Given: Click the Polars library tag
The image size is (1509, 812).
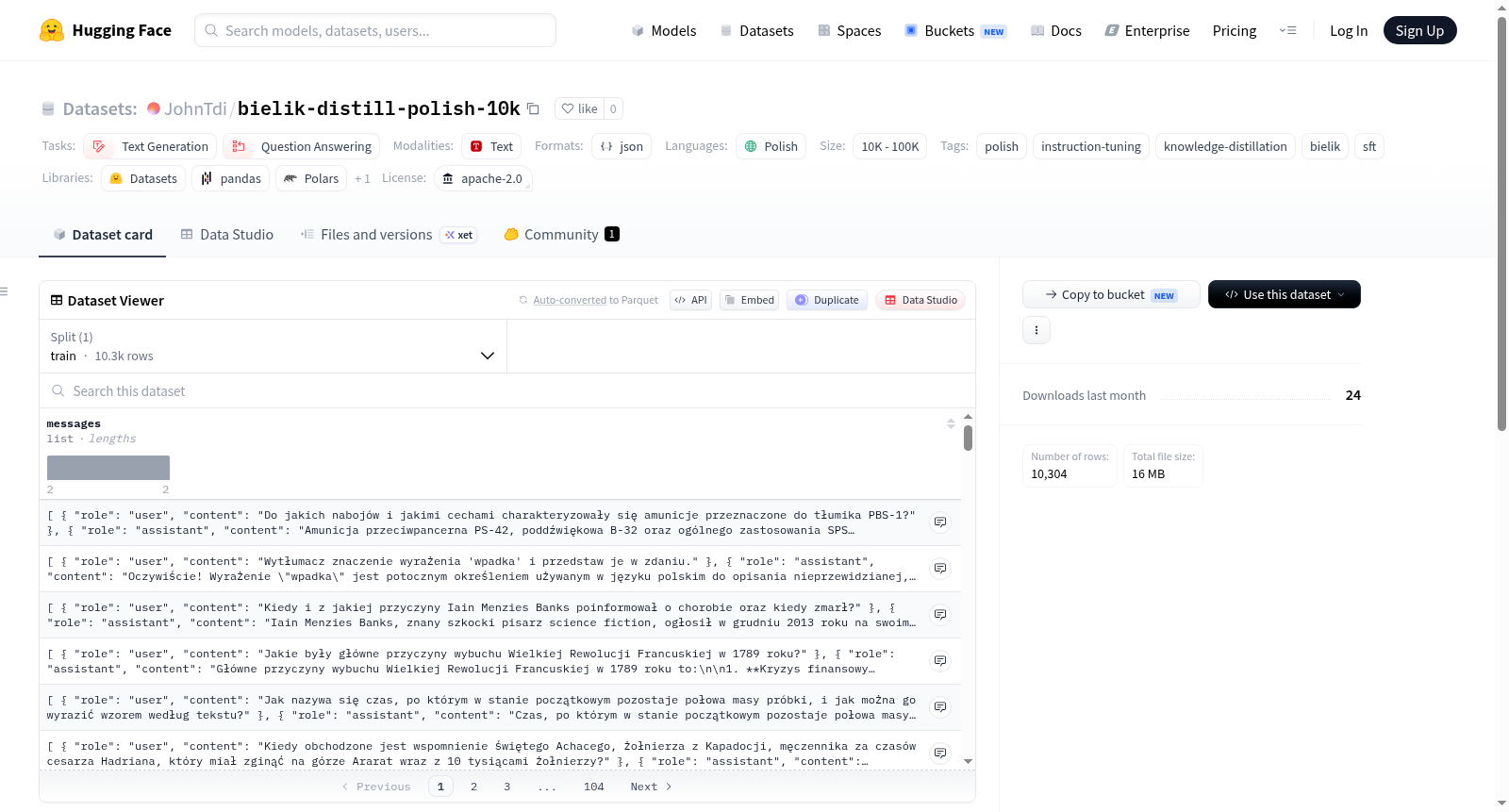Looking at the screenshot, I should (311, 178).
